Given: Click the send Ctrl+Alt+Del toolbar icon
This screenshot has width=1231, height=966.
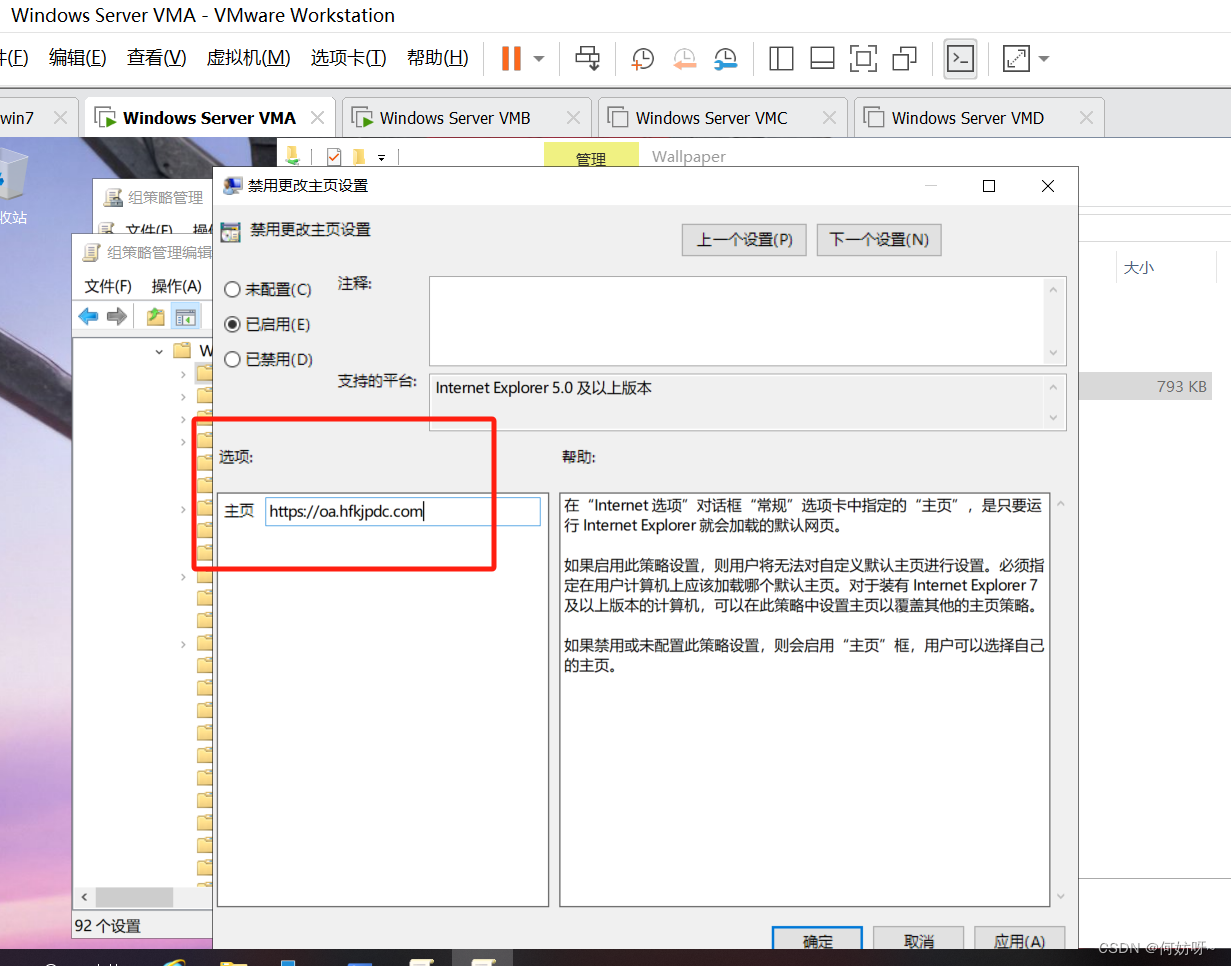Looking at the screenshot, I should pyautogui.click(x=587, y=58).
